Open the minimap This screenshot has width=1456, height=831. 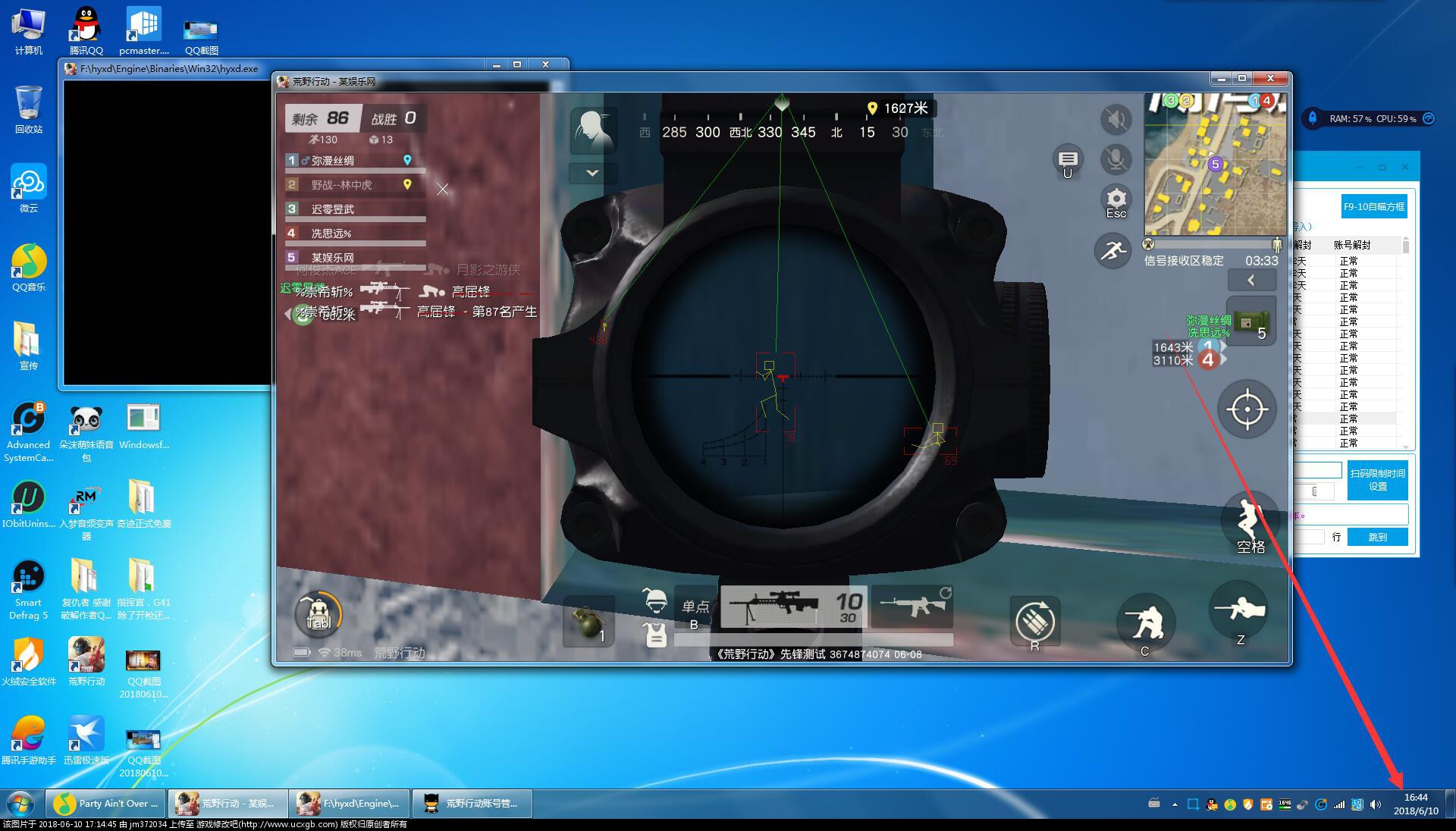(x=1216, y=164)
